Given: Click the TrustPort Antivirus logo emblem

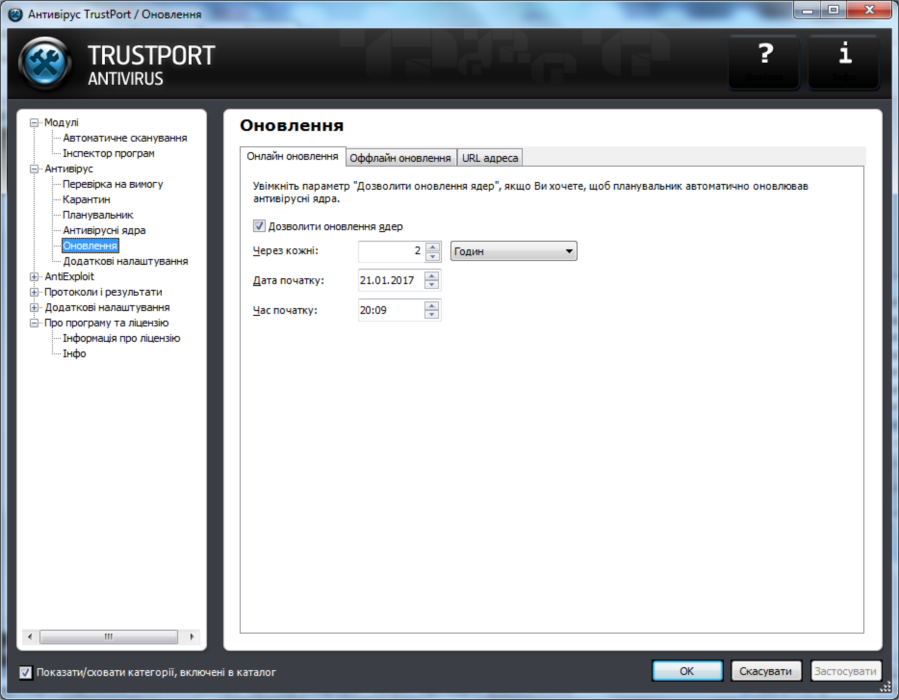Looking at the screenshot, I should tap(44, 60).
